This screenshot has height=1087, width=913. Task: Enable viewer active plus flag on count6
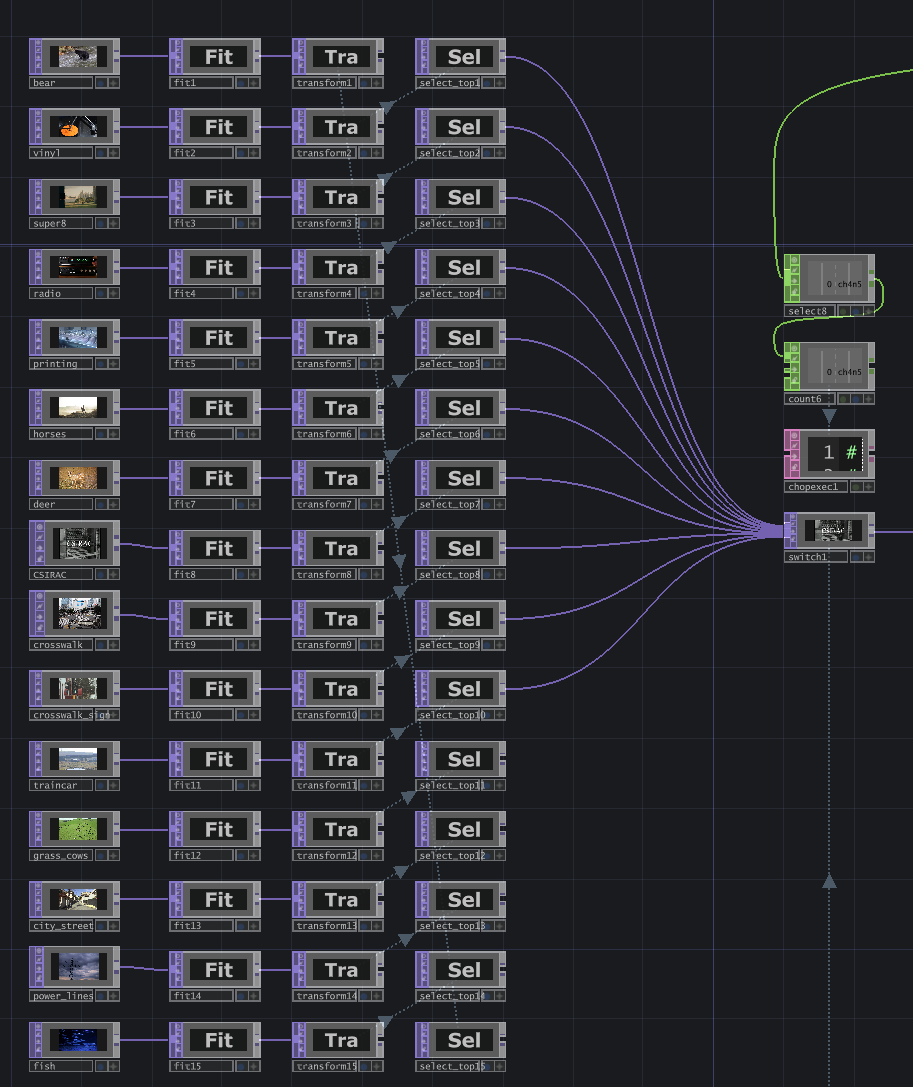point(867,399)
